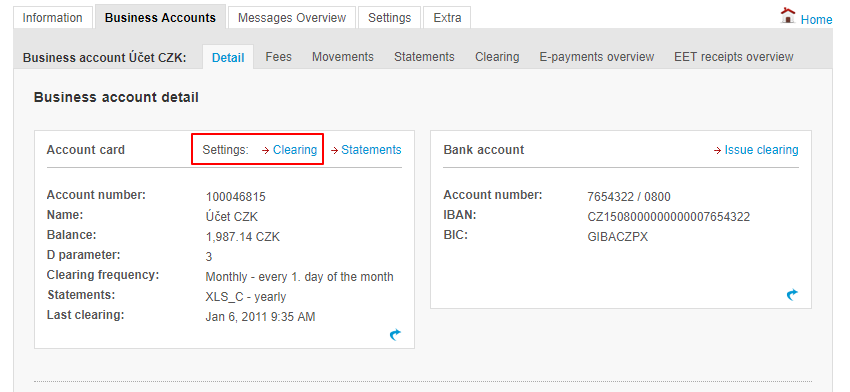Go to the Movements sub-tab
The height and width of the screenshot is (392, 850).
[x=343, y=56]
